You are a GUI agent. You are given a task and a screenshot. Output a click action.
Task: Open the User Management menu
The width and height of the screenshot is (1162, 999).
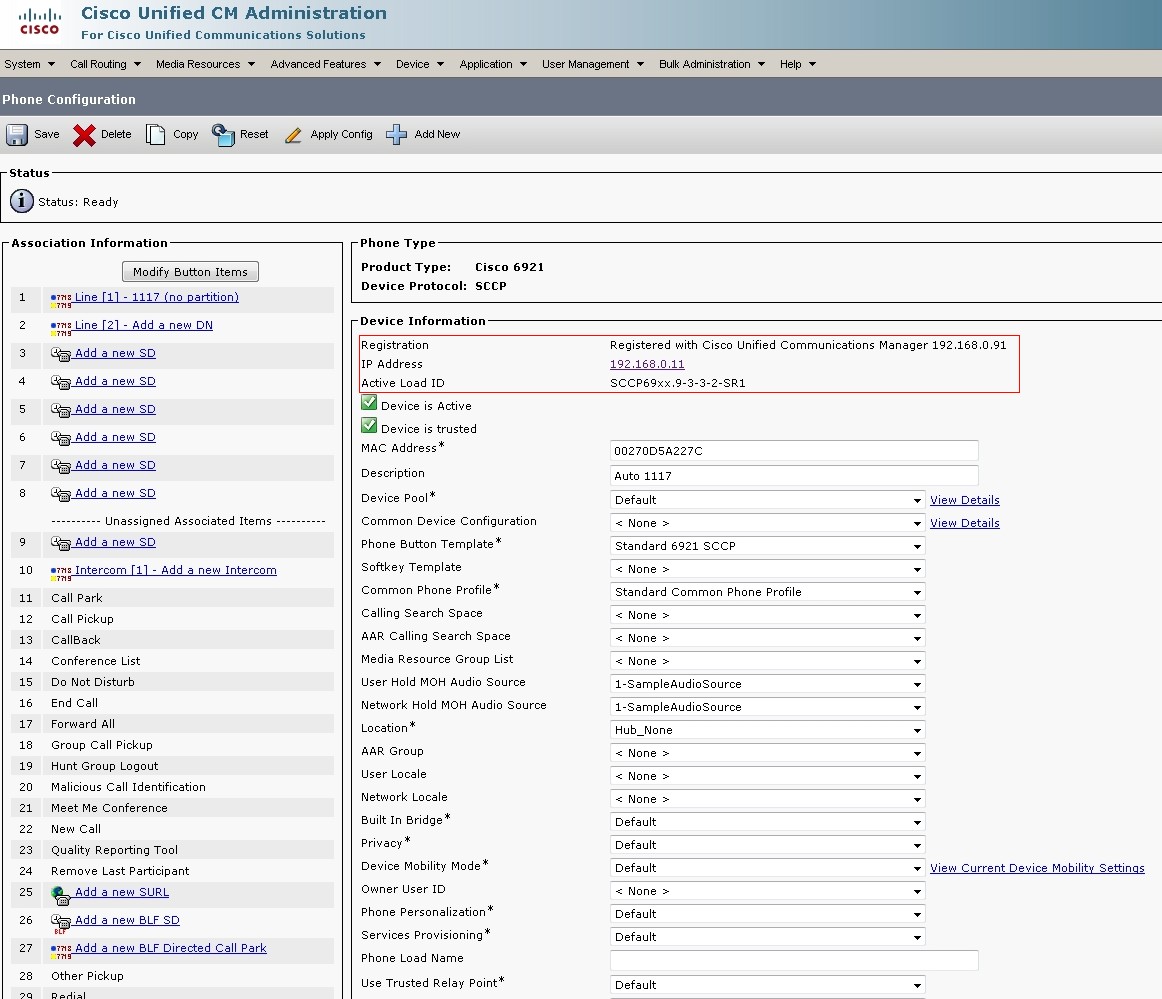click(593, 64)
